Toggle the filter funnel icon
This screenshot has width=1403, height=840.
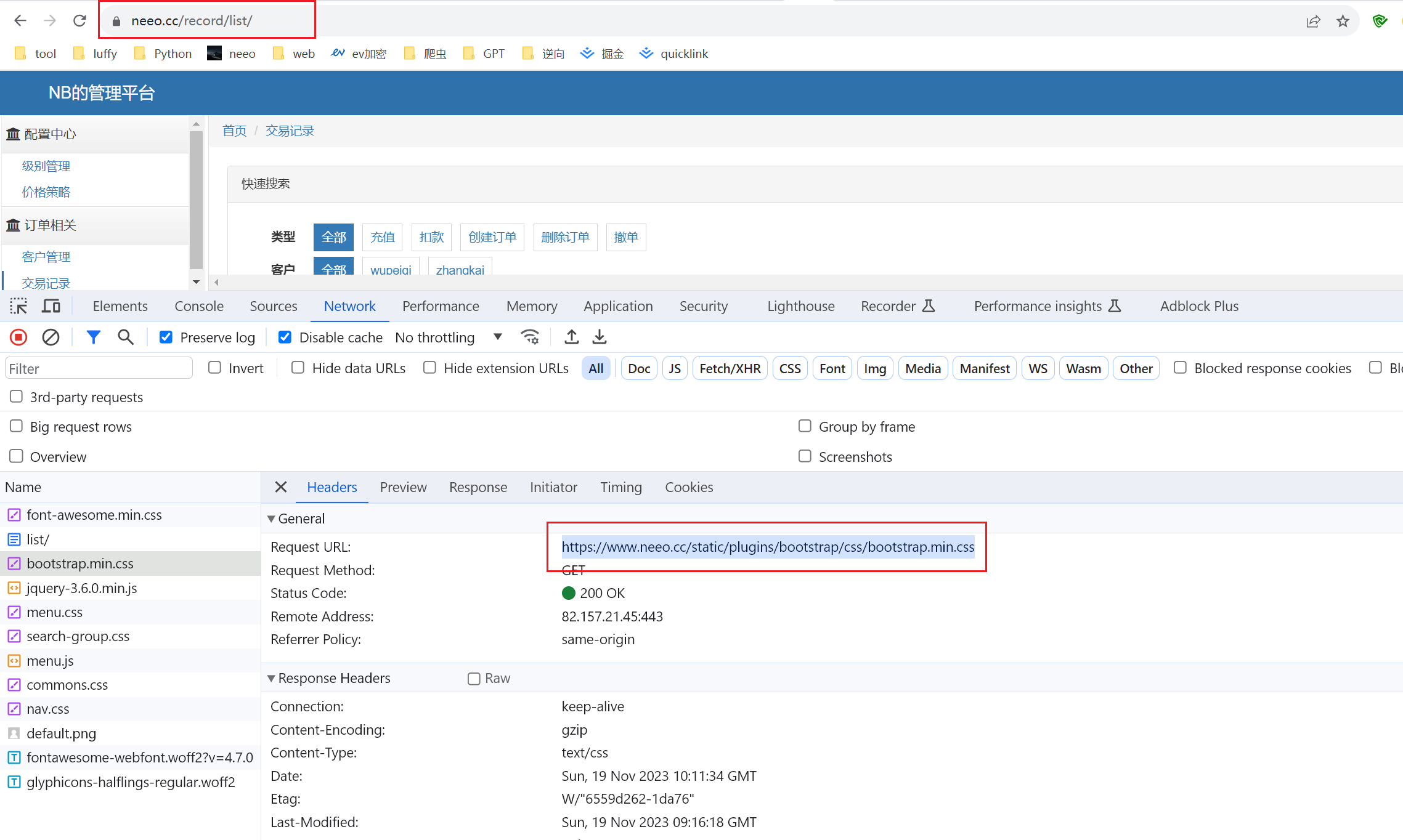point(93,337)
